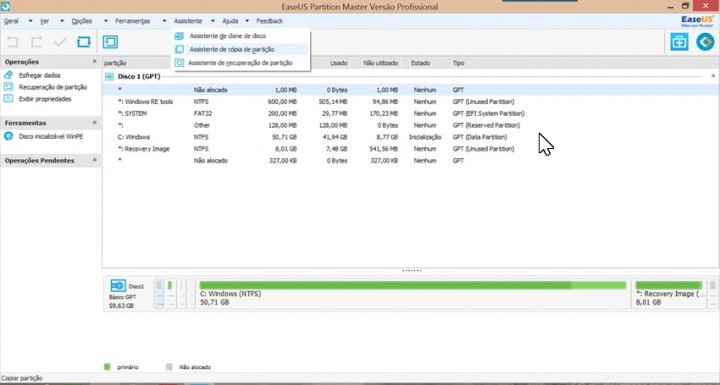Click the EaseUS logo
Screen dimensions: 720x385
[697, 21]
